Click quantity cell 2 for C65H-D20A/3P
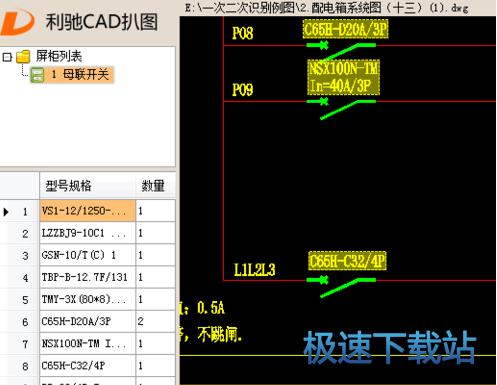Image resolution: width=497 pixels, height=385 pixels. click(x=155, y=321)
